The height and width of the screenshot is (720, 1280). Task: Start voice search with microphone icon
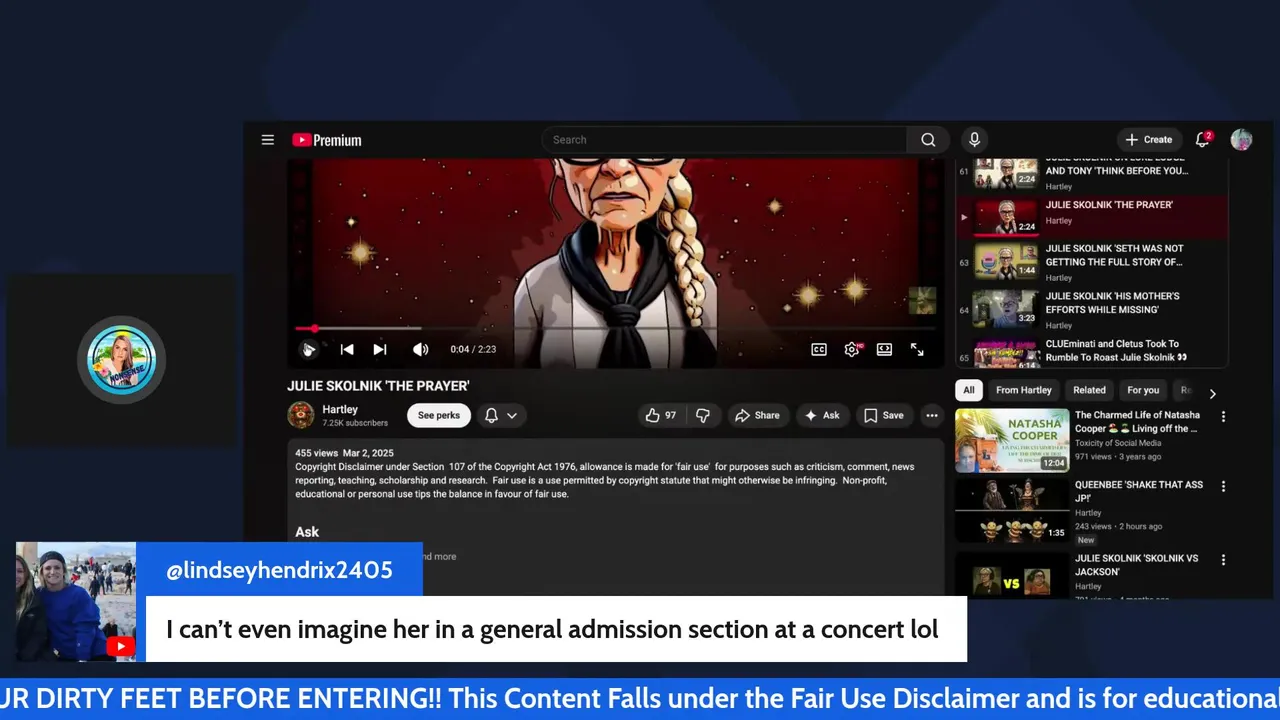click(974, 140)
